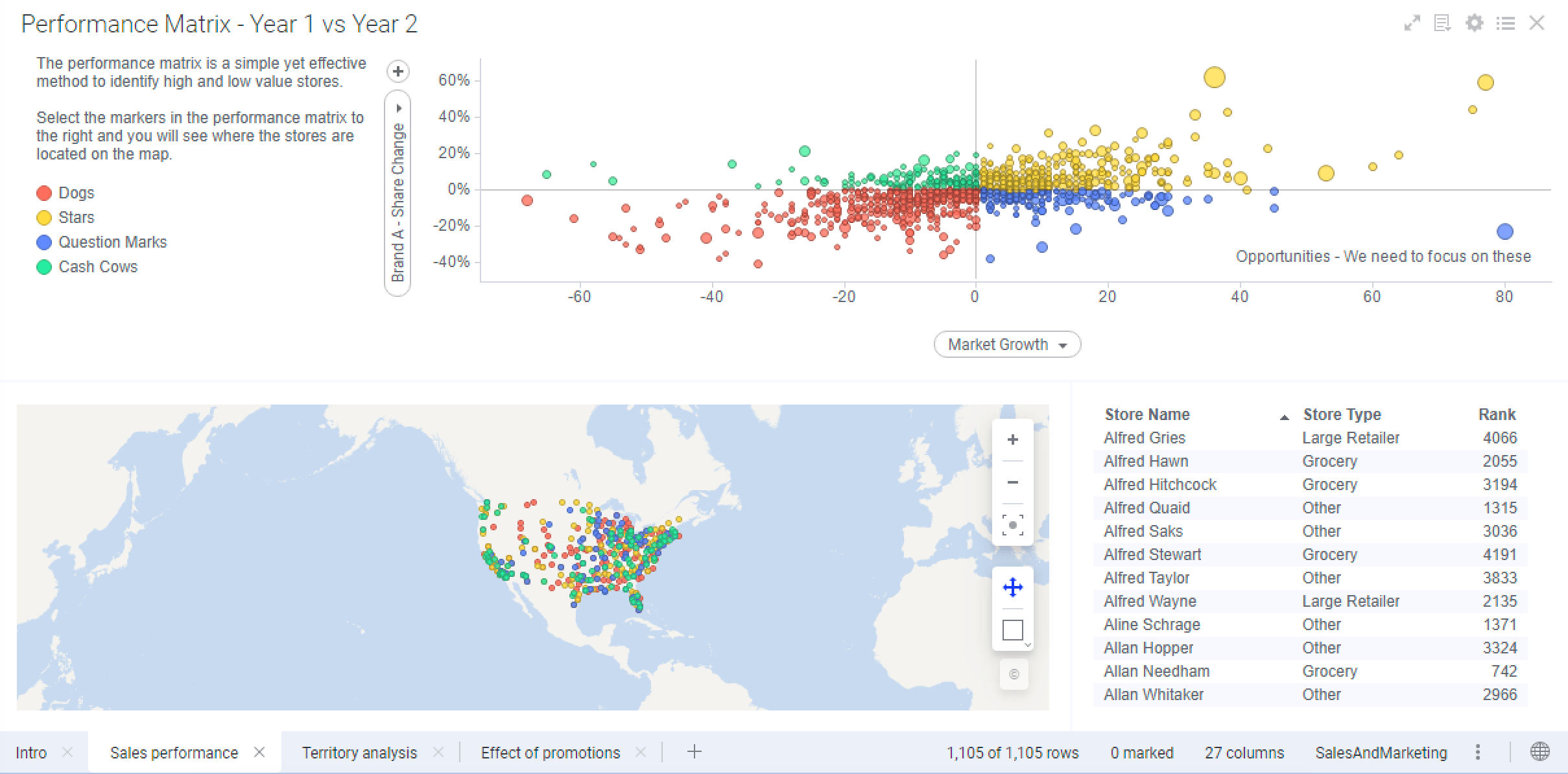Open the three-dot menu next to SalesAndMarketing

click(1477, 752)
